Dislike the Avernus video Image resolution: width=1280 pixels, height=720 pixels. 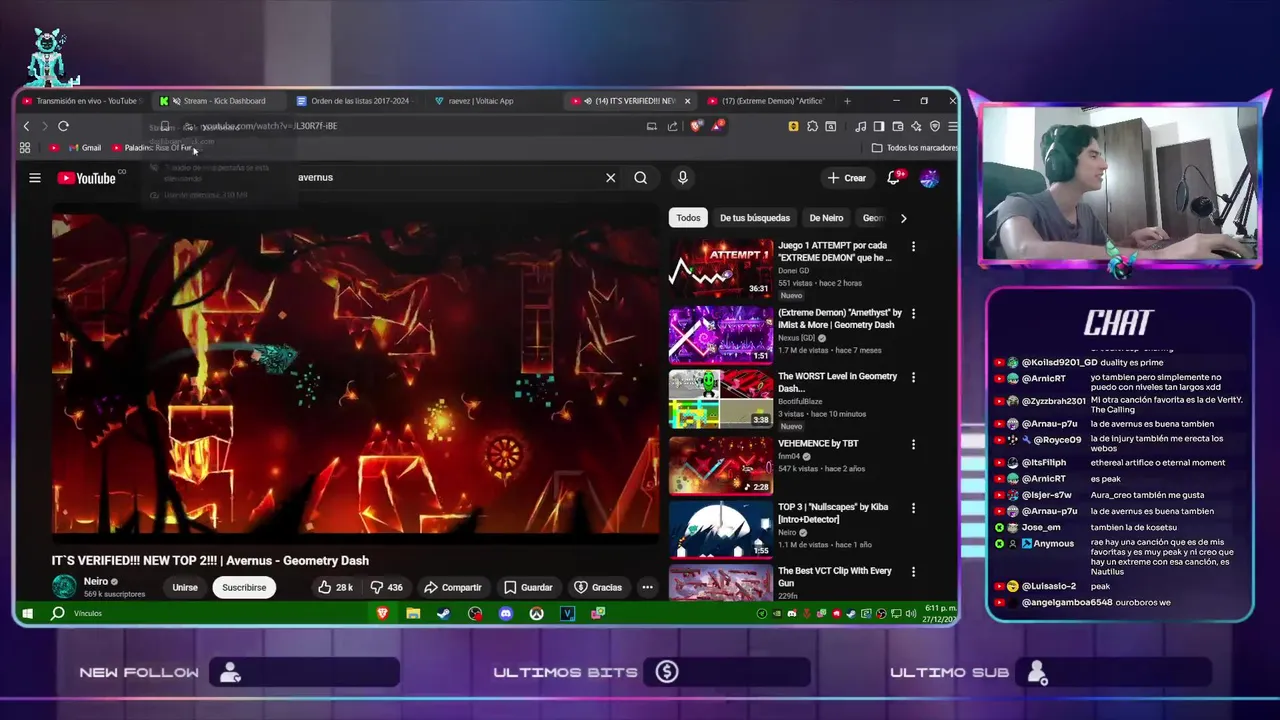386,587
